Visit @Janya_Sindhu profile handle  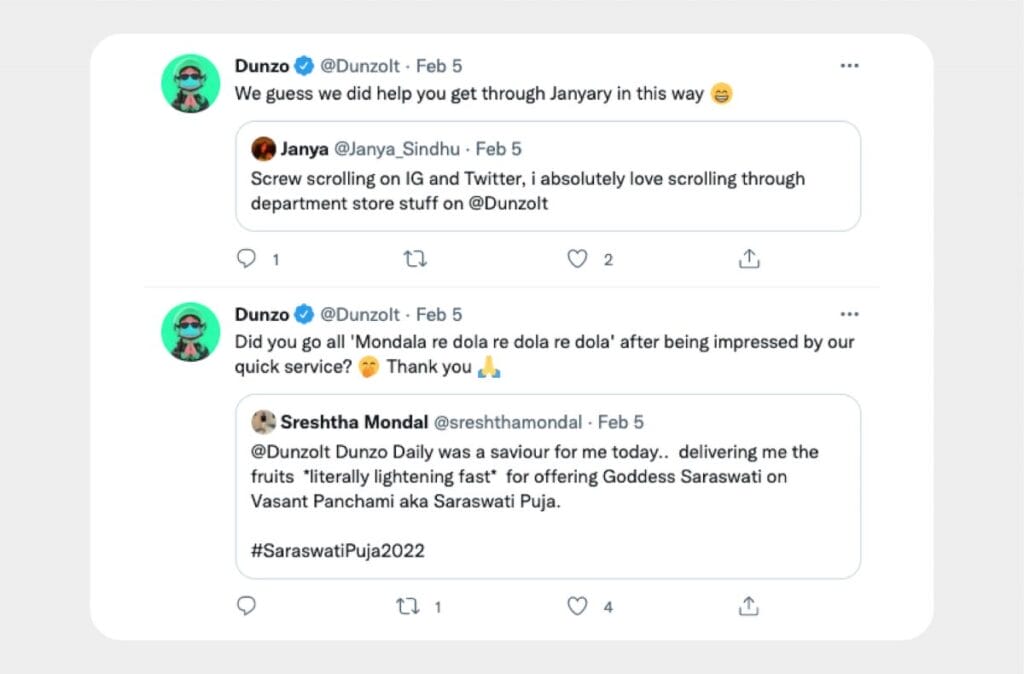[x=397, y=149]
